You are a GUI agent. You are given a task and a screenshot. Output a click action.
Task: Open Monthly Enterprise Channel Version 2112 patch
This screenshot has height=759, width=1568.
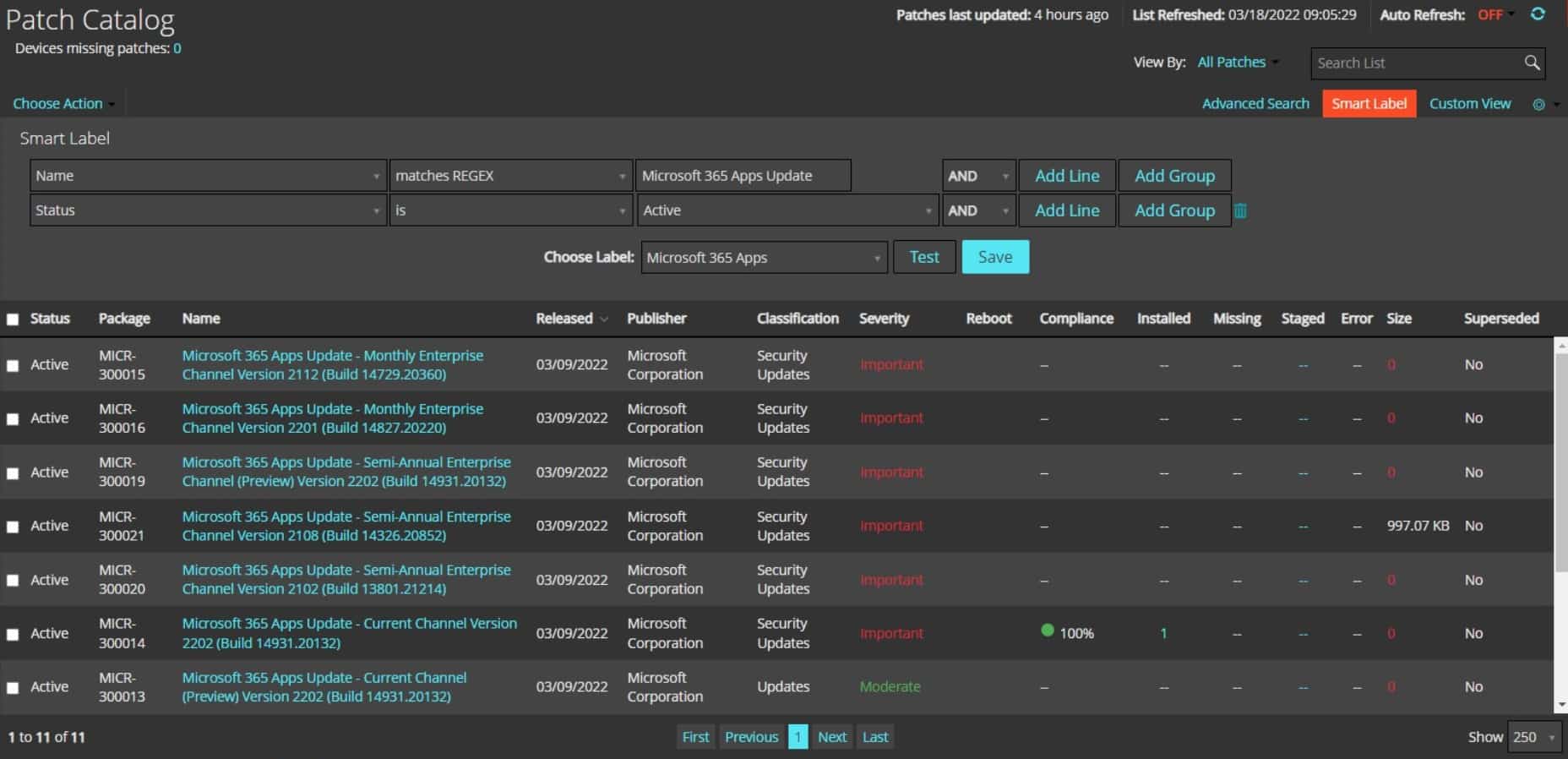click(333, 365)
